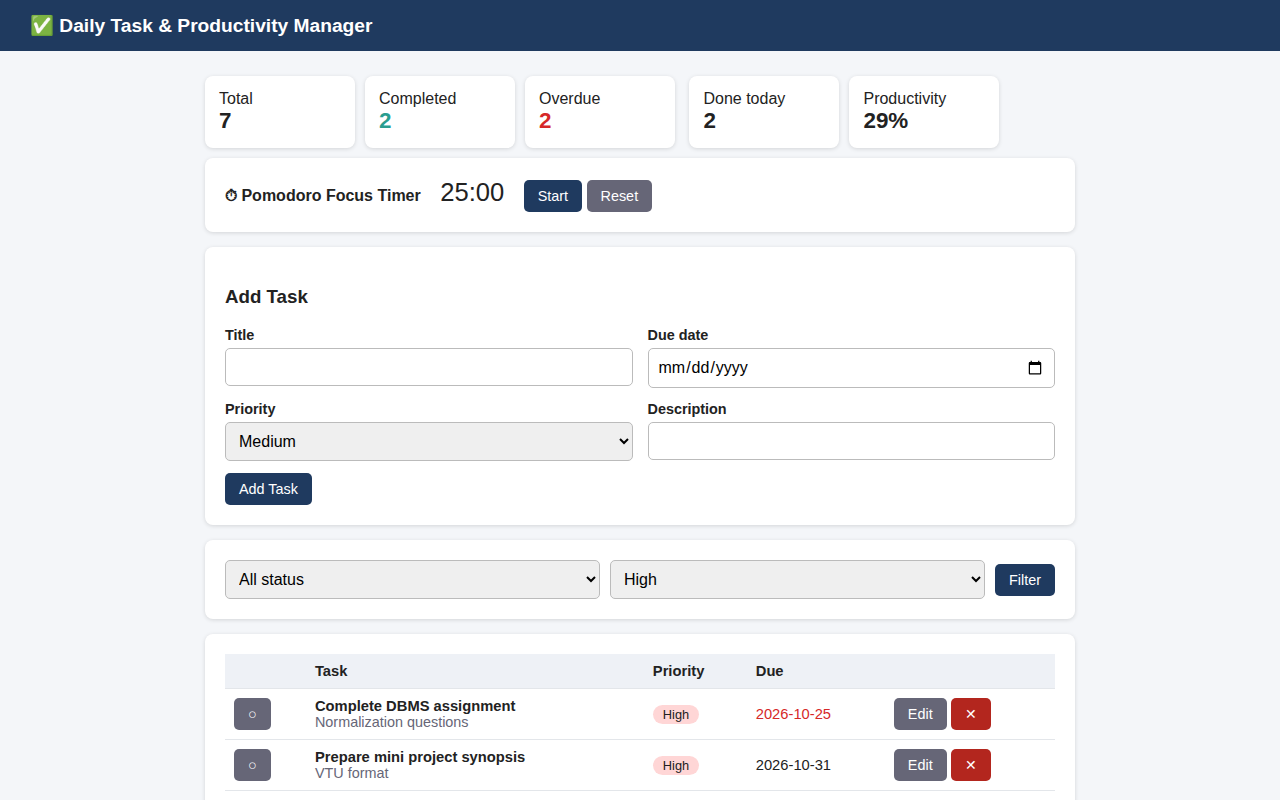1280x800 pixels.
Task: Reset the Pomodoro timer
Action: click(619, 196)
